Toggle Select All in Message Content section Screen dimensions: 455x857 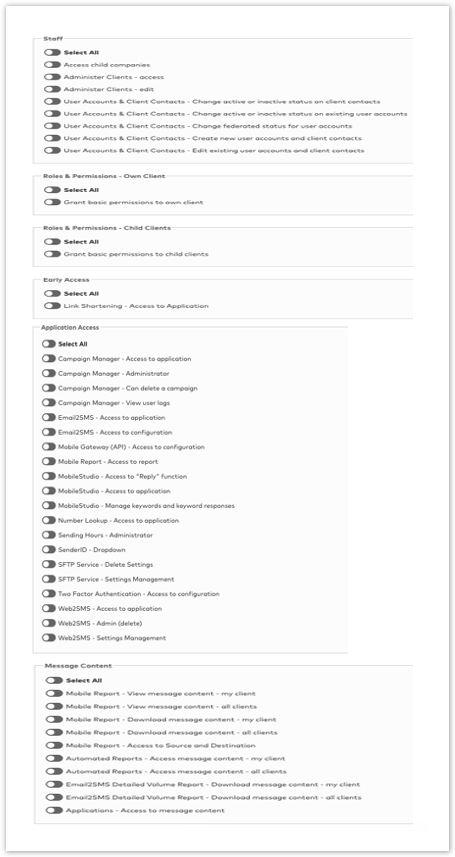(55, 680)
